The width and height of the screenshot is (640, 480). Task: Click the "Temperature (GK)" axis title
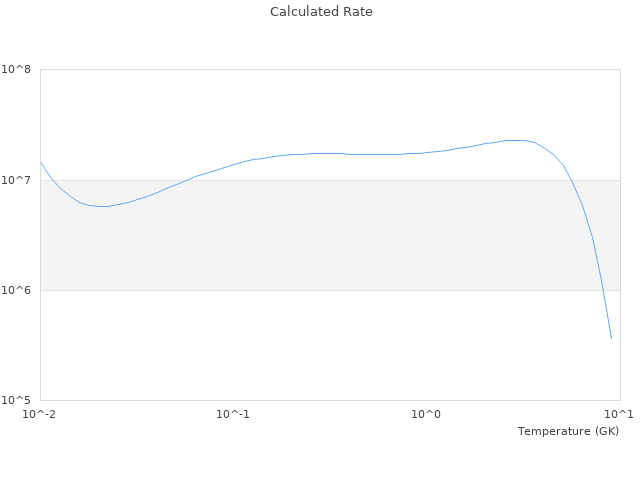coord(568,431)
